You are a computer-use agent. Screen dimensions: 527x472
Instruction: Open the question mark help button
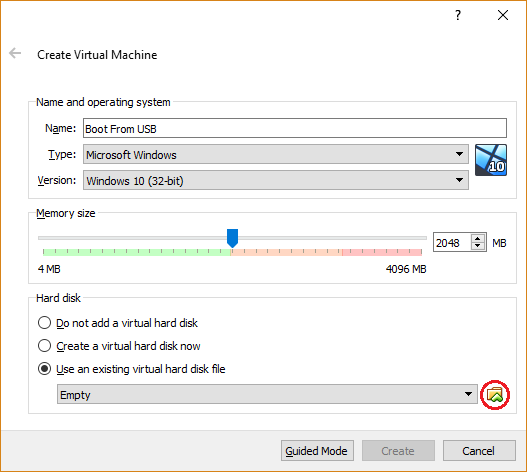point(458,15)
